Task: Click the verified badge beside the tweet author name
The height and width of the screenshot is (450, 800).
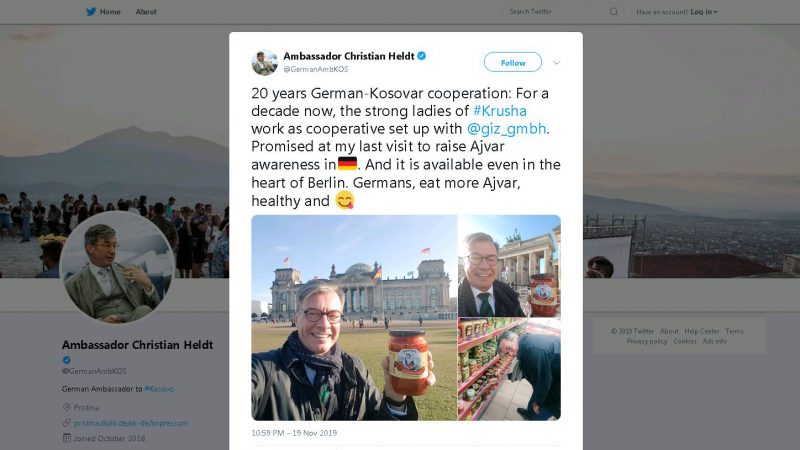Action: [422, 56]
